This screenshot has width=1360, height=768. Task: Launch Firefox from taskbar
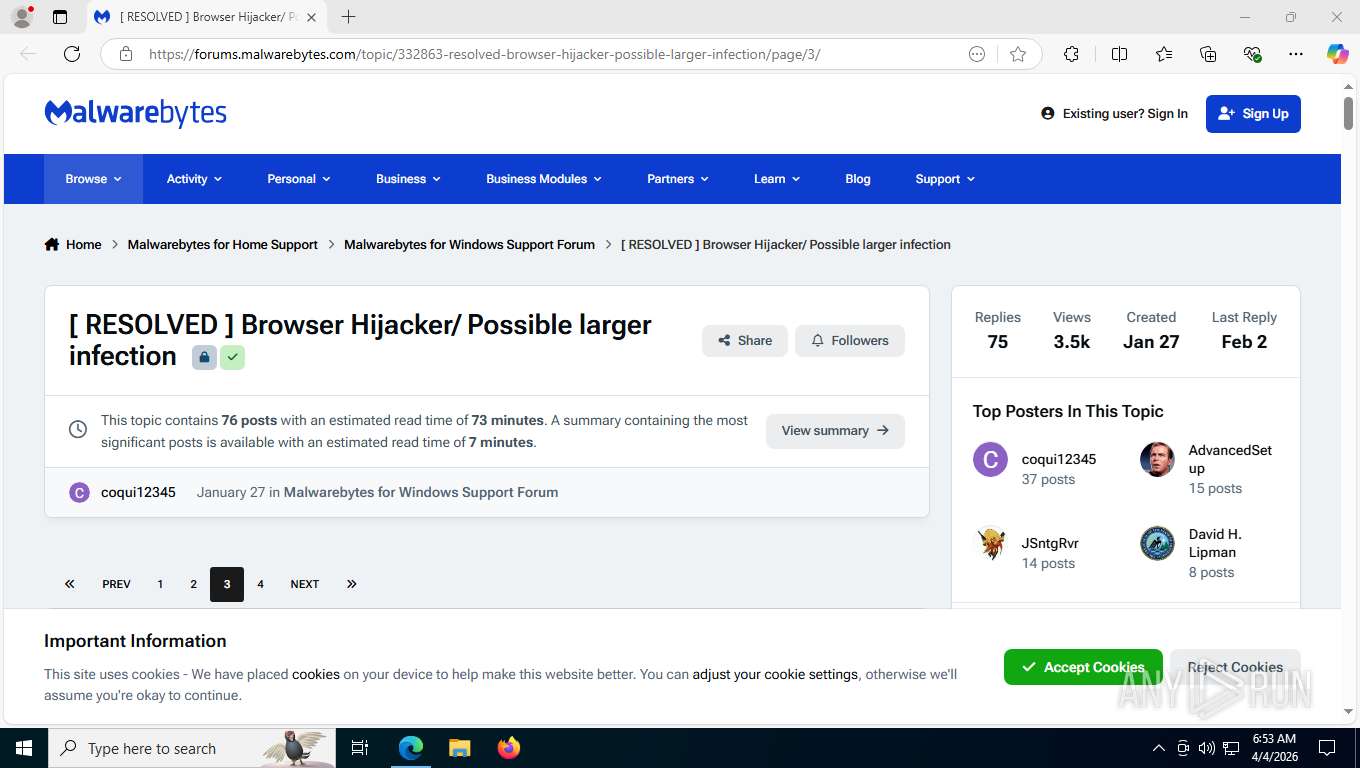click(x=509, y=748)
